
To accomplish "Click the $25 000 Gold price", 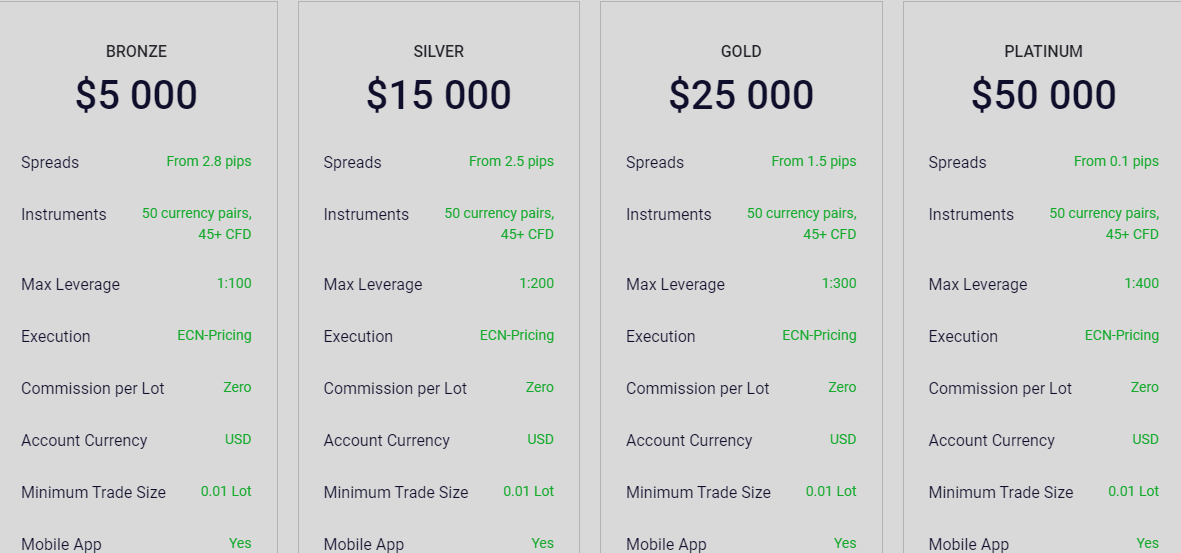I will 741,95.
